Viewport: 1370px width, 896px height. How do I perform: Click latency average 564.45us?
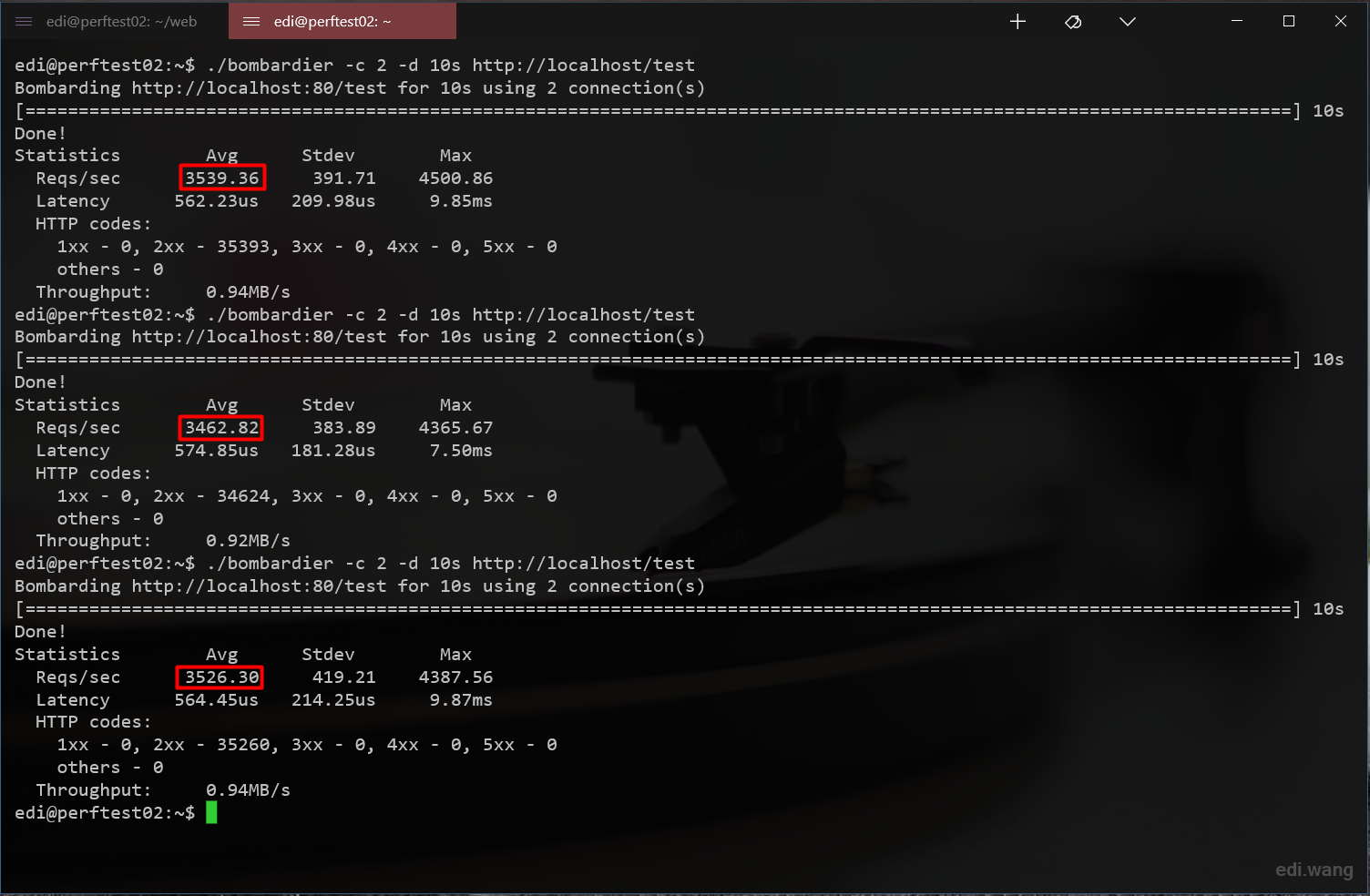point(217,699)
